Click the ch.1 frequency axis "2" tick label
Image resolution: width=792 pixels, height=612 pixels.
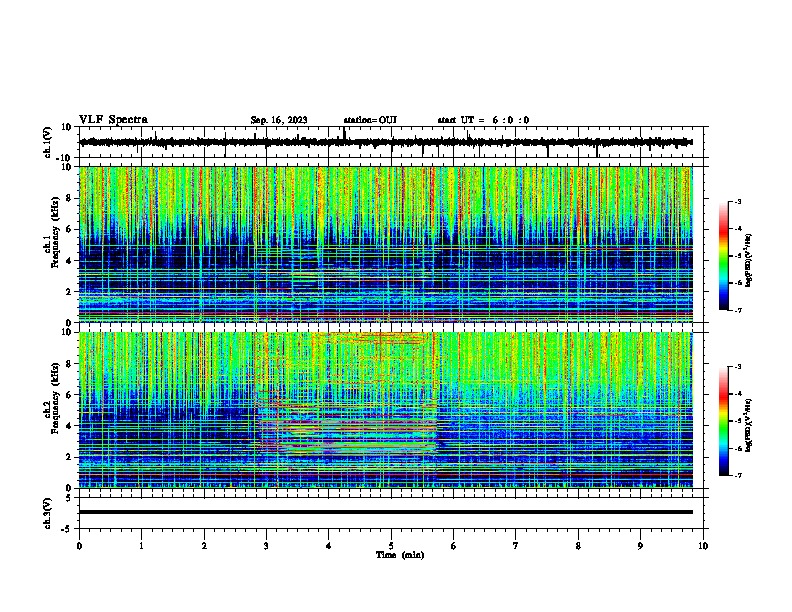69,292
